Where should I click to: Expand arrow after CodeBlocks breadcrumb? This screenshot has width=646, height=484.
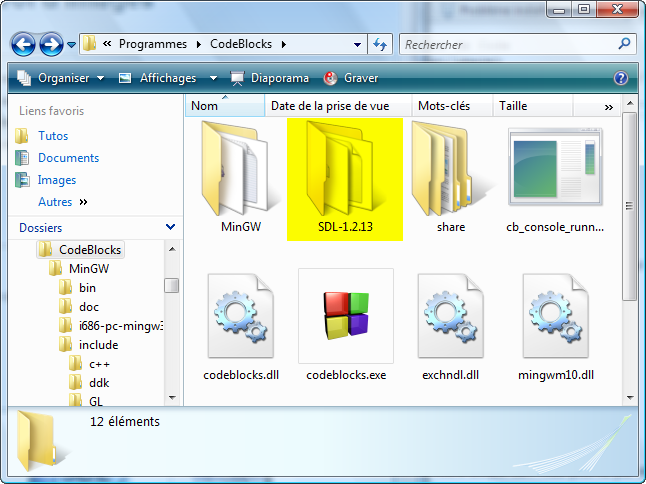[284, 44]
